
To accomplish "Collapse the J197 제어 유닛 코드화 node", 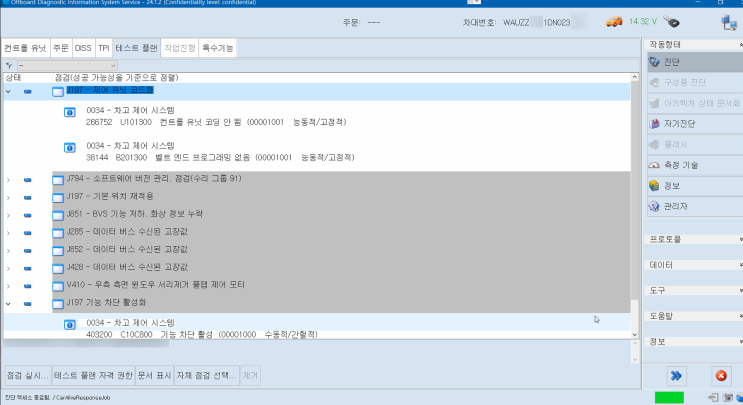I will (8, 91).
